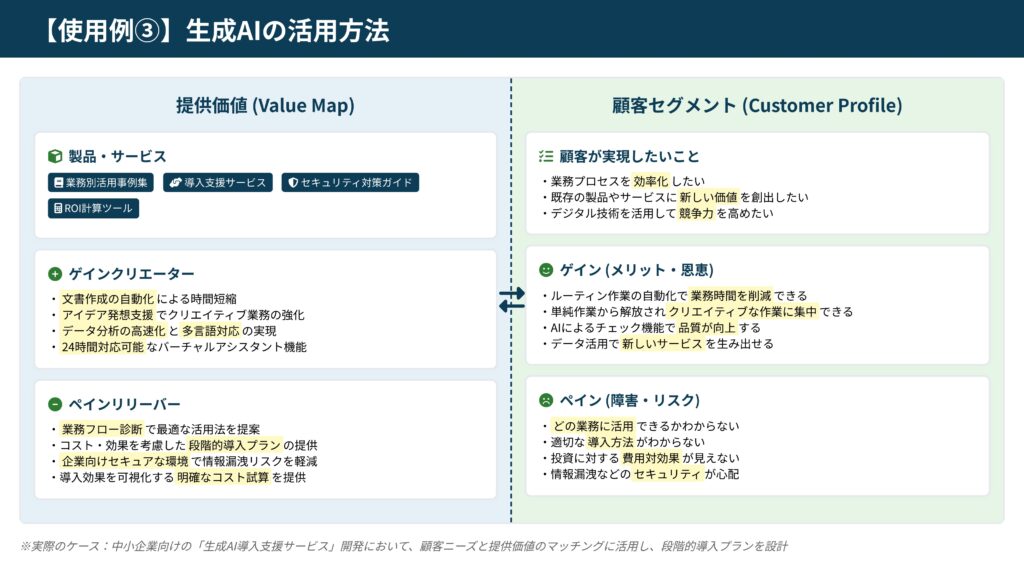Click the smiley face icon beside ゲイン

546,270
